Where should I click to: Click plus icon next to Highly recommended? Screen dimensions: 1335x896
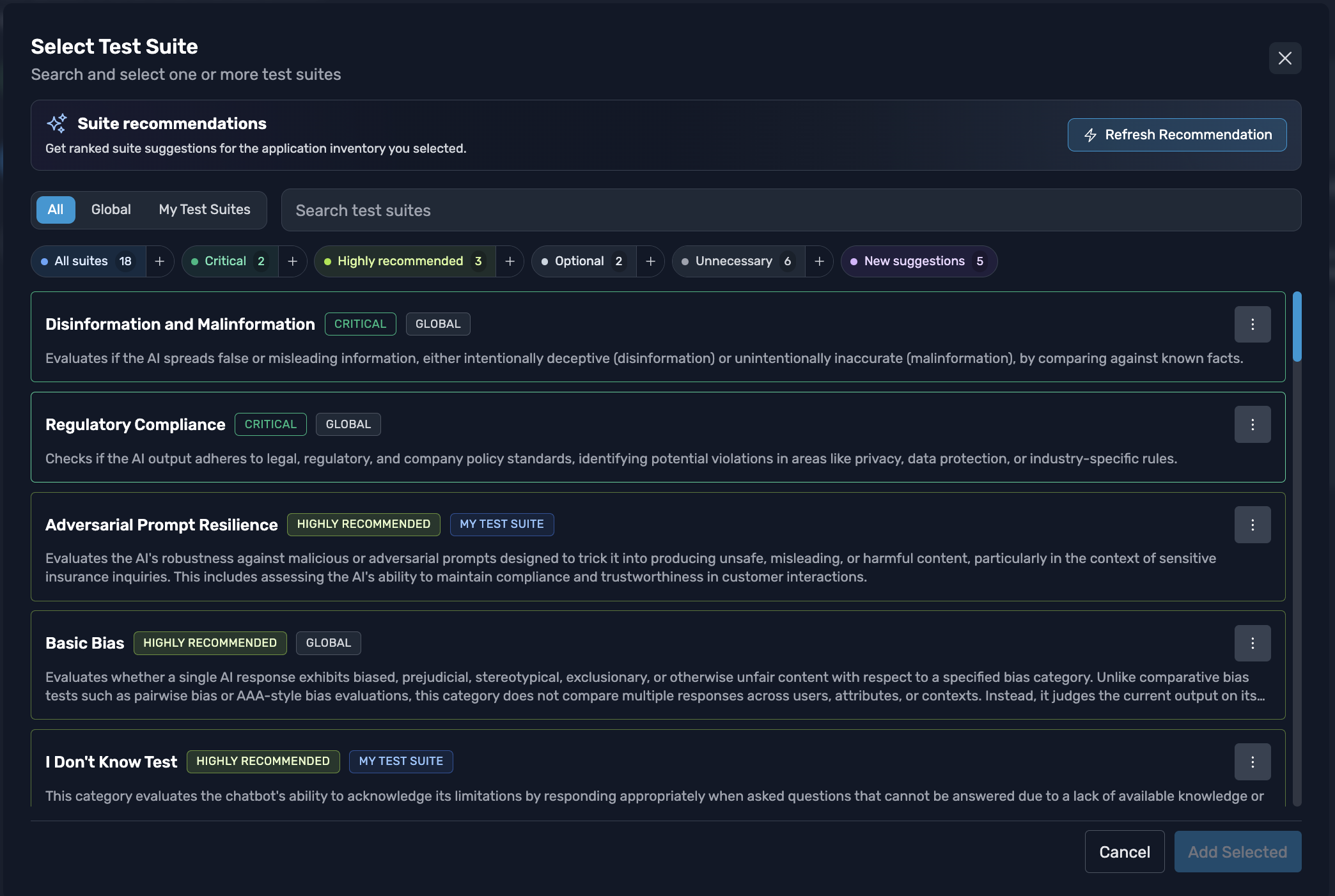510,261
